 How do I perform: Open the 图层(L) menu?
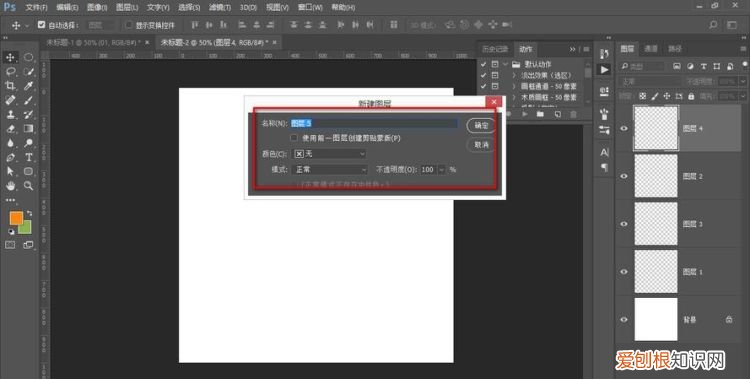point(127,8)
